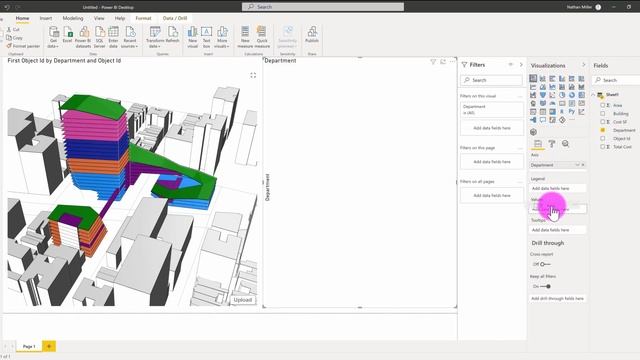Check the Building field checkbox

click(x=602, y=113)
